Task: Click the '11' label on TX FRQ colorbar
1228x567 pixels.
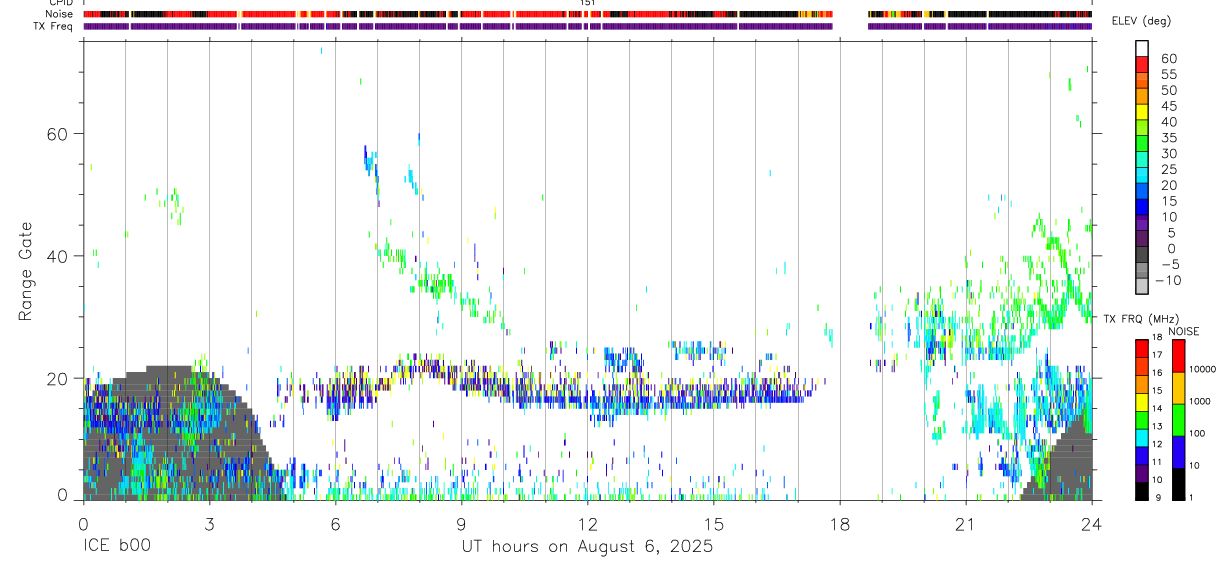Action: 1157,463
